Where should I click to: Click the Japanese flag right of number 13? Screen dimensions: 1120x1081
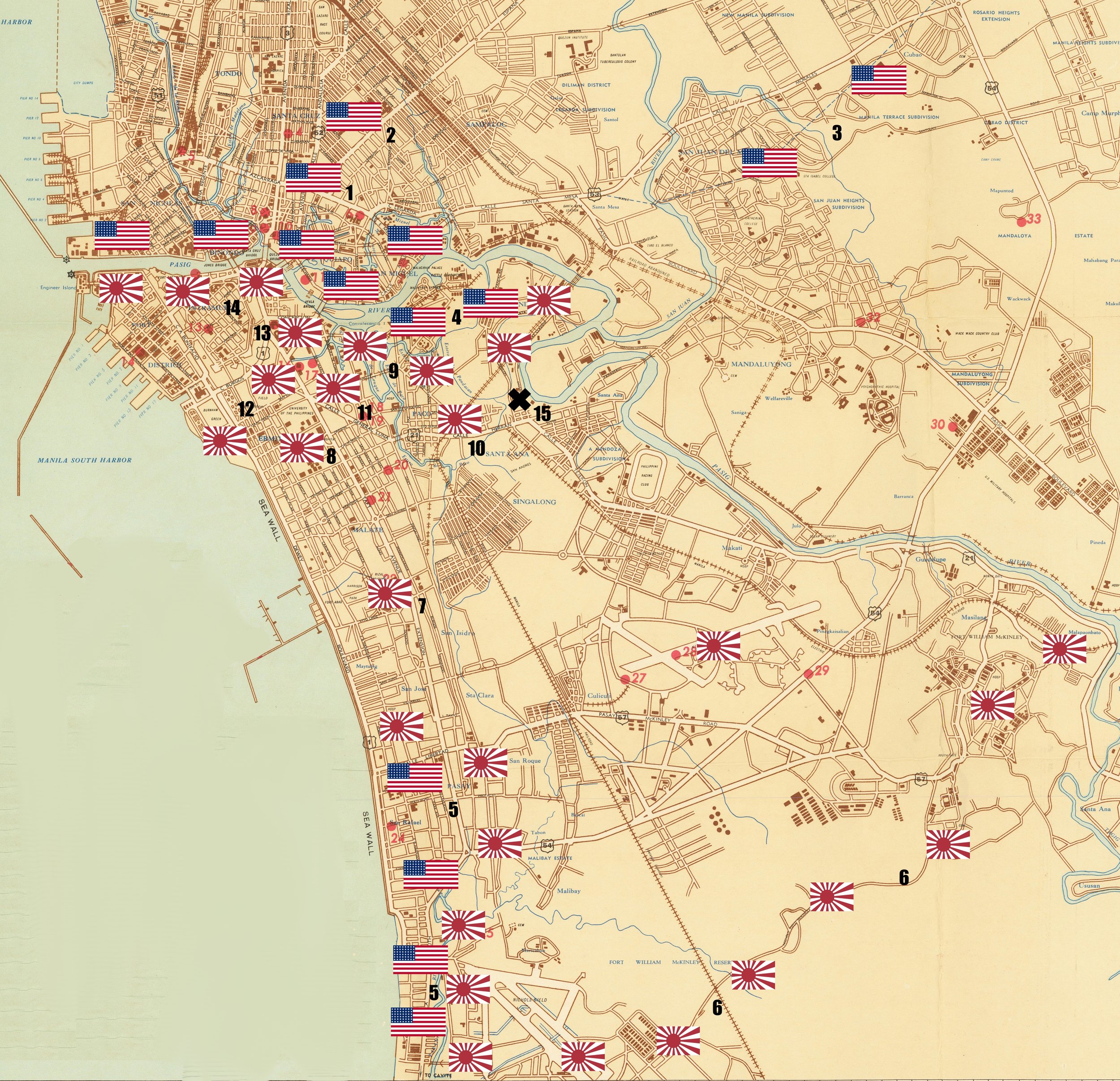point(300,334)
